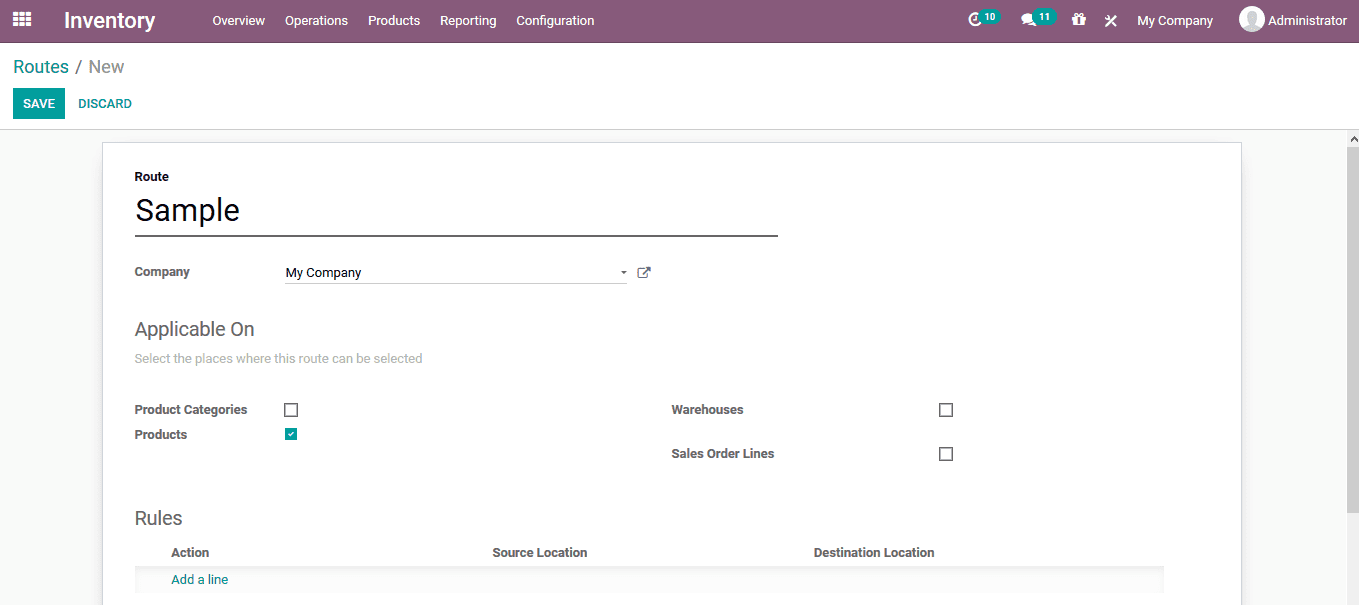Navigate back via Routes breadcrumb
The width and height of the screenshot is (1359, 605).
[x=40, y=66]
